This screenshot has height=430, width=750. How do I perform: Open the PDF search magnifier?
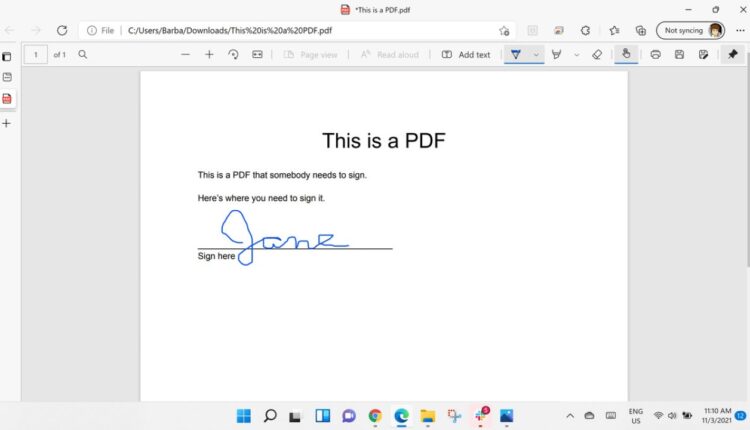[83, 55]
